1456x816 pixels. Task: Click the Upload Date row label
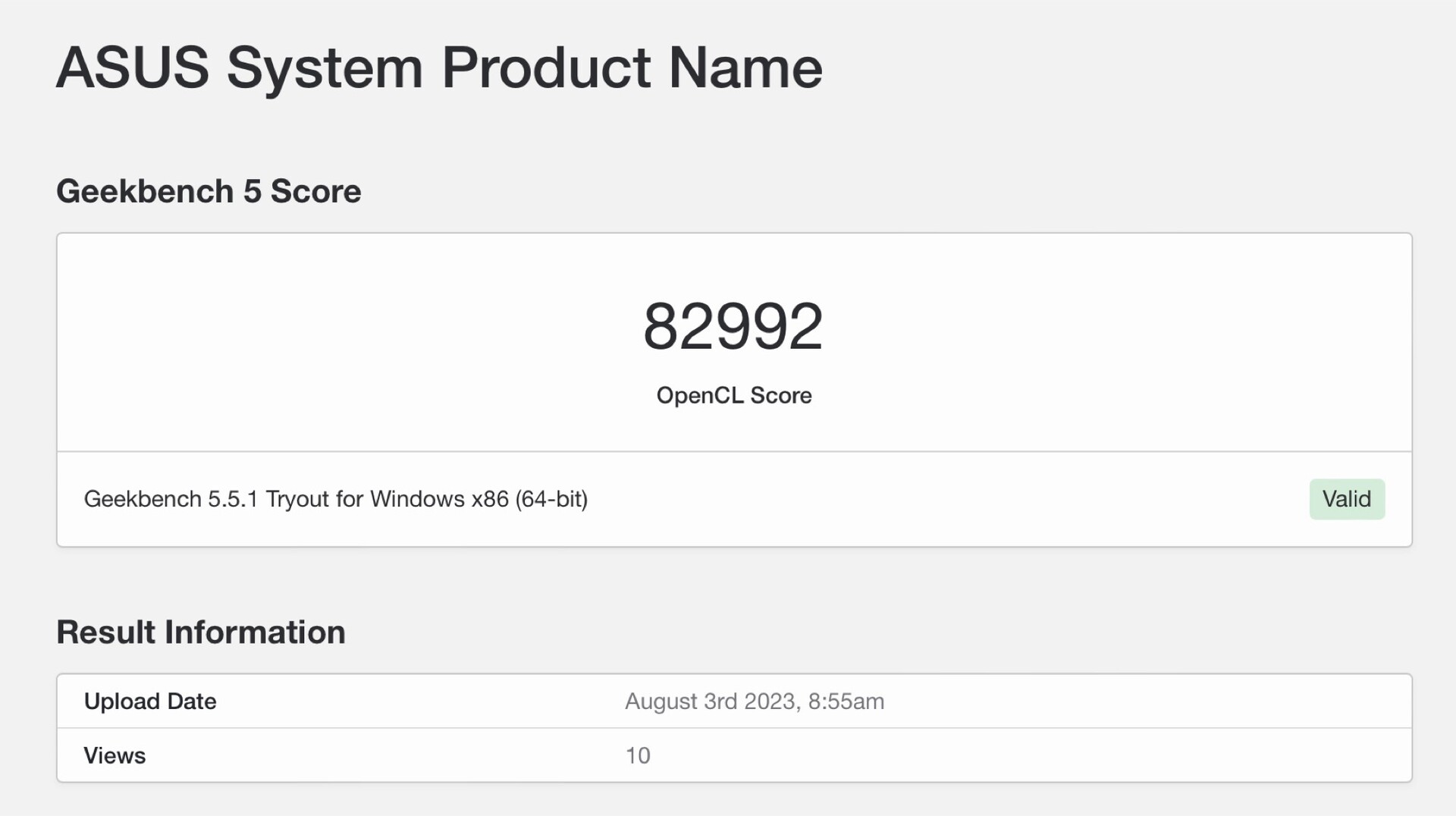[x=150, y=701]
